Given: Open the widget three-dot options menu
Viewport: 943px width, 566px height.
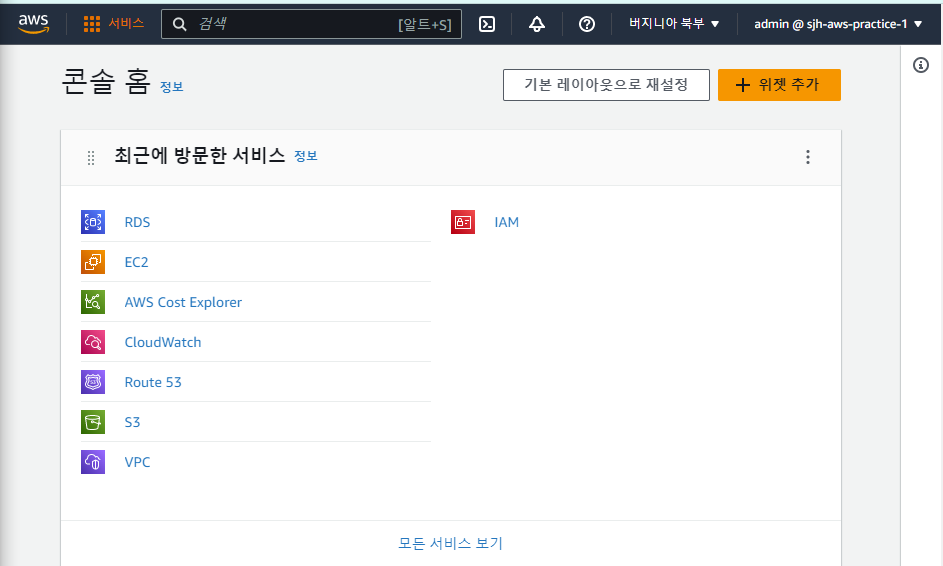Looking at the screenshot, I should (x=808, y=157).
